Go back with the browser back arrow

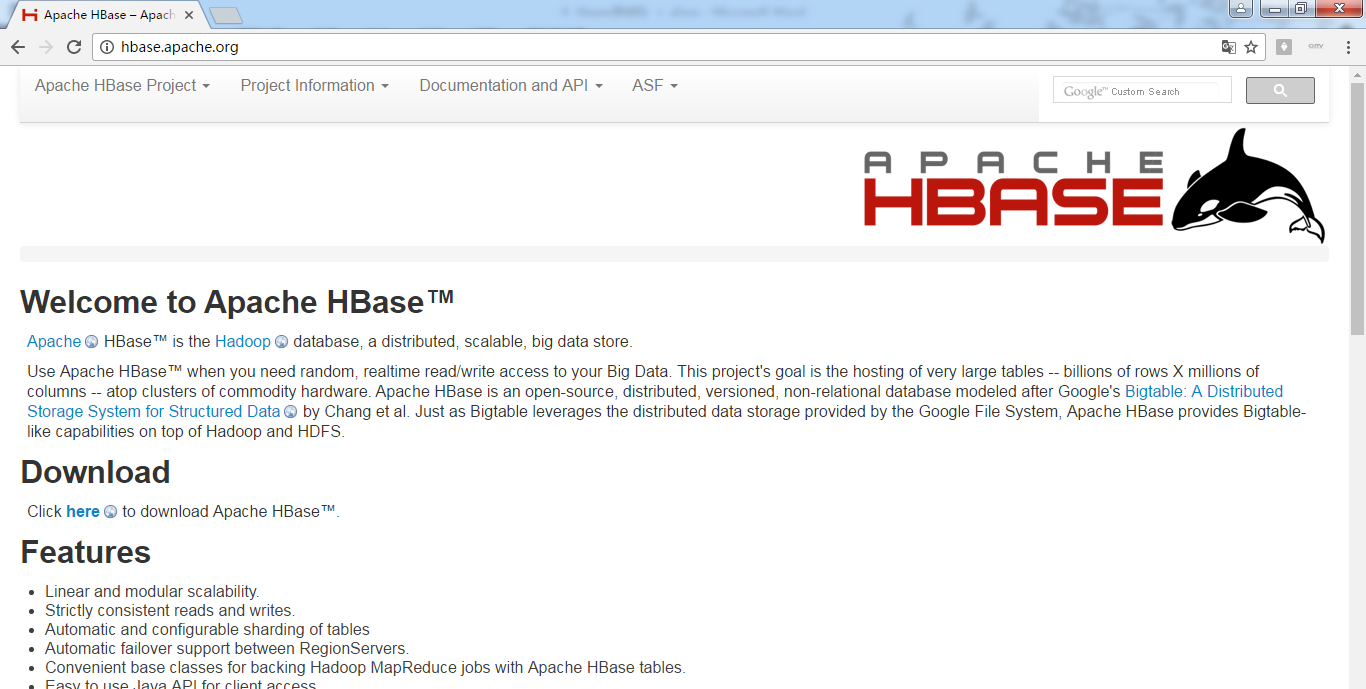point(18,47)
